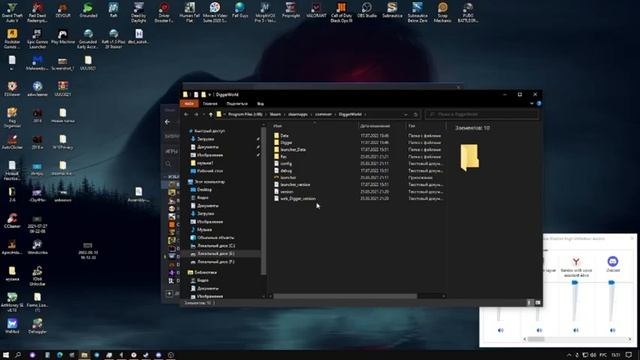The width and height of the screenshot is (640, 360).
Task: Select Movavi Video Suite desktop icon
Action: pyautogui.click(x=215, y=12)
